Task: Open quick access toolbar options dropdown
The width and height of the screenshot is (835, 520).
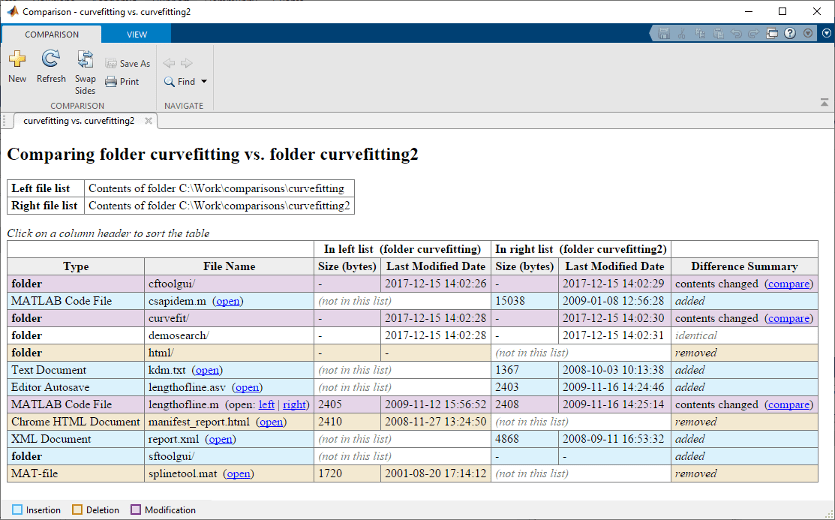Action: pyautogui.click(x=808, y=34)
